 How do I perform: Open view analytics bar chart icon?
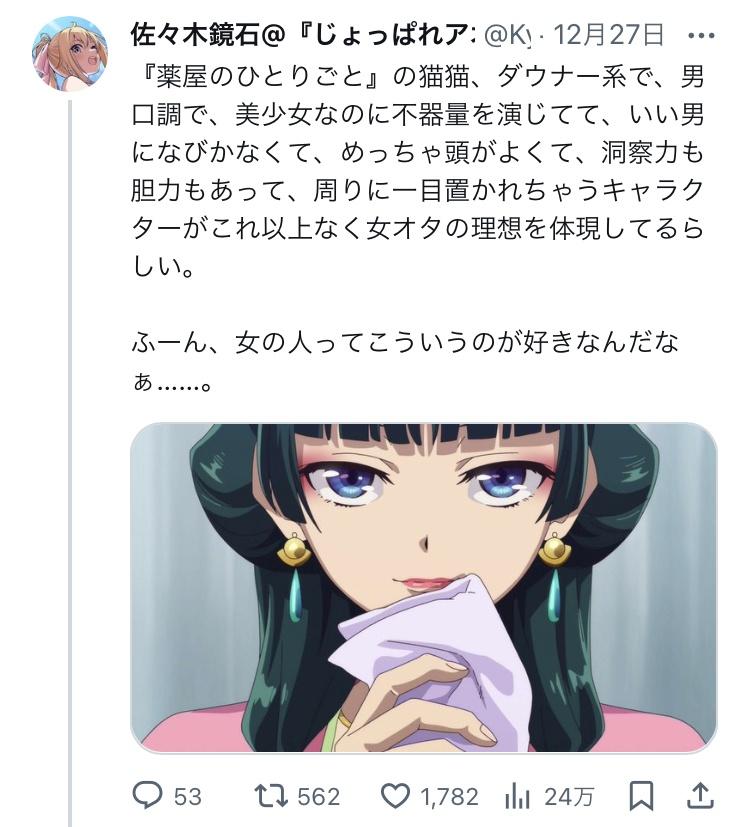[517, 796]
